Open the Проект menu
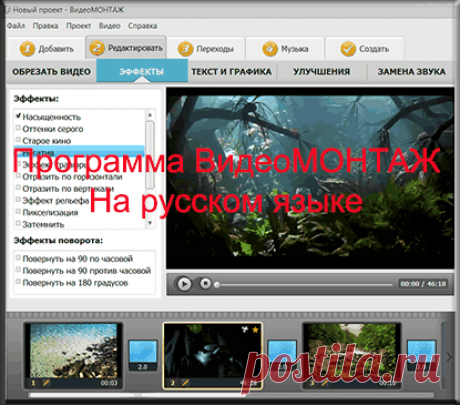 pyautogui.click(x=78, y=26)
